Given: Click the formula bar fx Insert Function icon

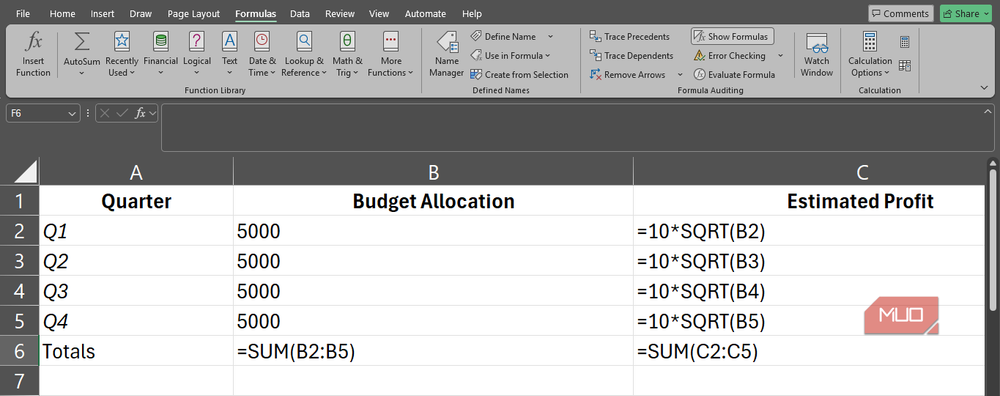Looking at the screenshot, I should (x=140, y=114).
